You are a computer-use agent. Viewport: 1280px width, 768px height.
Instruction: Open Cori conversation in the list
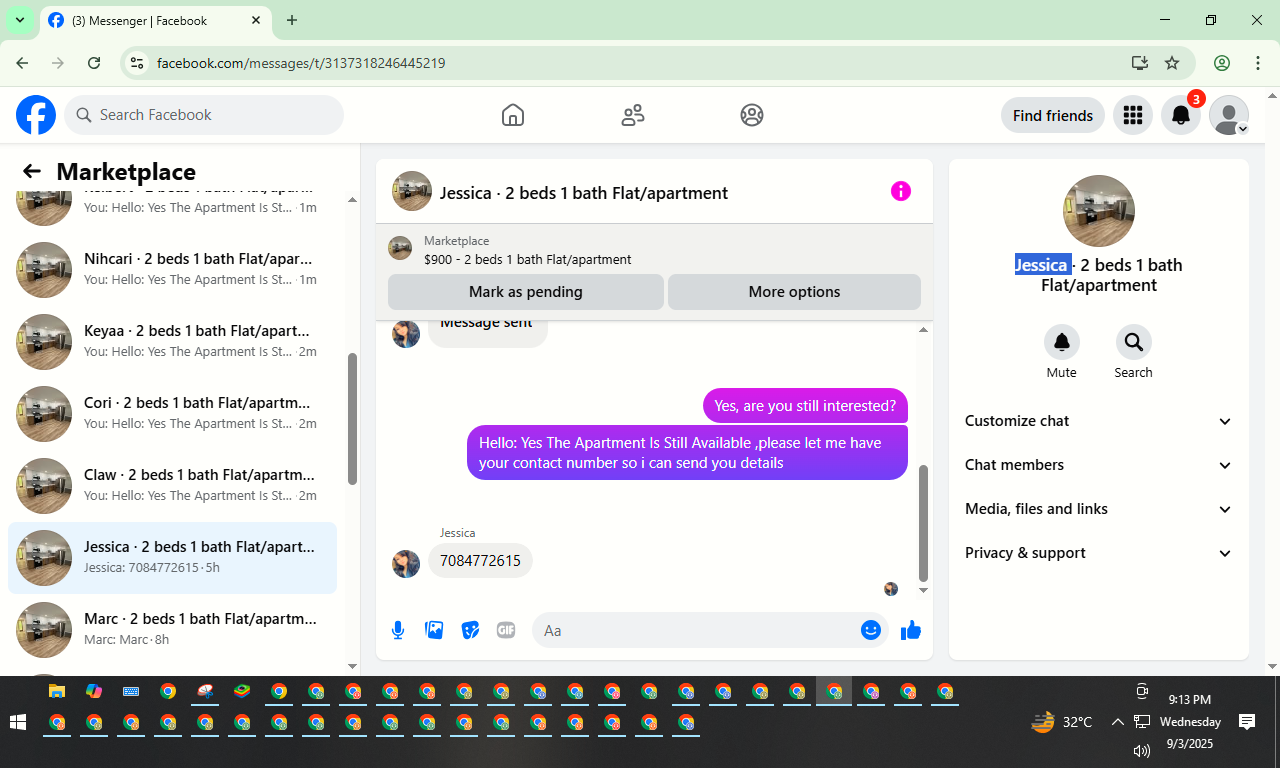(172, 413)
